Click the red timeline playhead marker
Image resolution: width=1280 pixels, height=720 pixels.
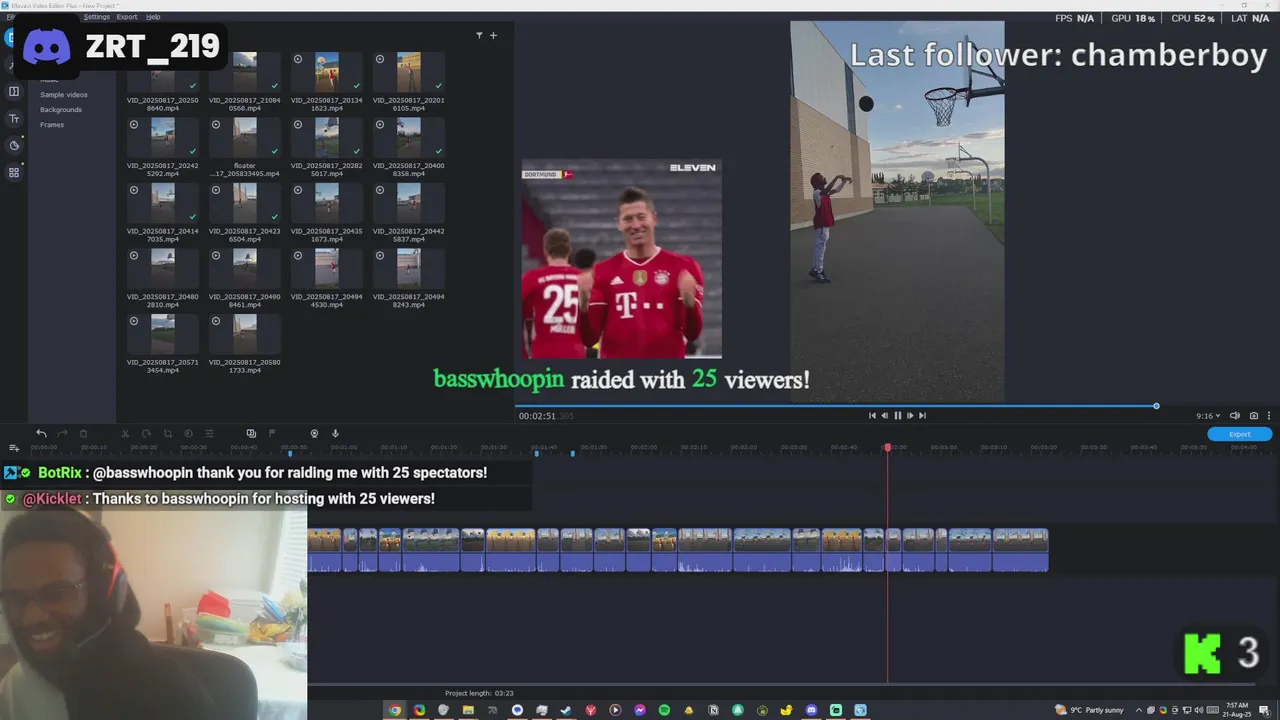[887, 447]
